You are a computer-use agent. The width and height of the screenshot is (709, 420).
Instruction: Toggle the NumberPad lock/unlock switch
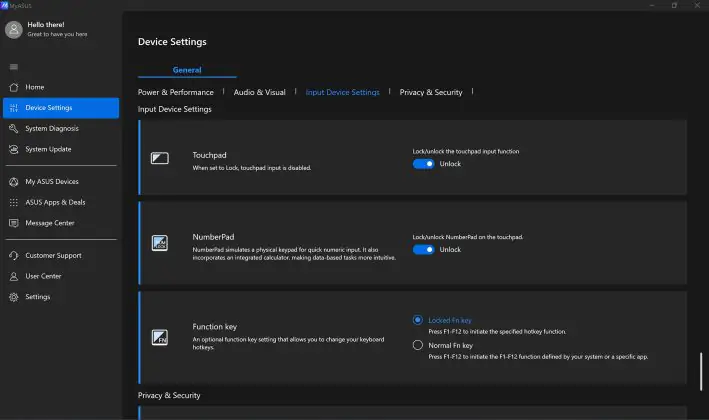[423, 250]
